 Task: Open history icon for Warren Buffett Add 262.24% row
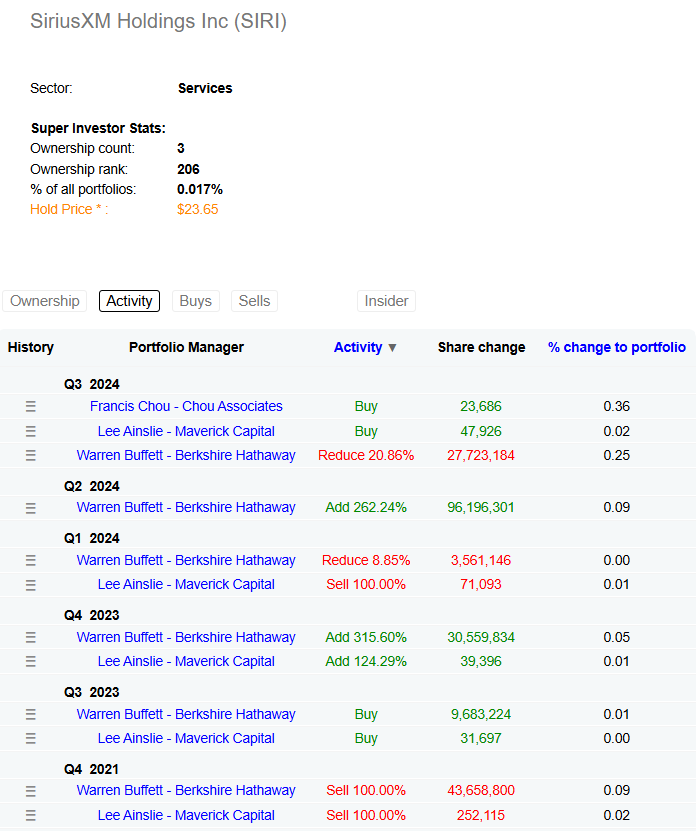[x=31, y=508]
